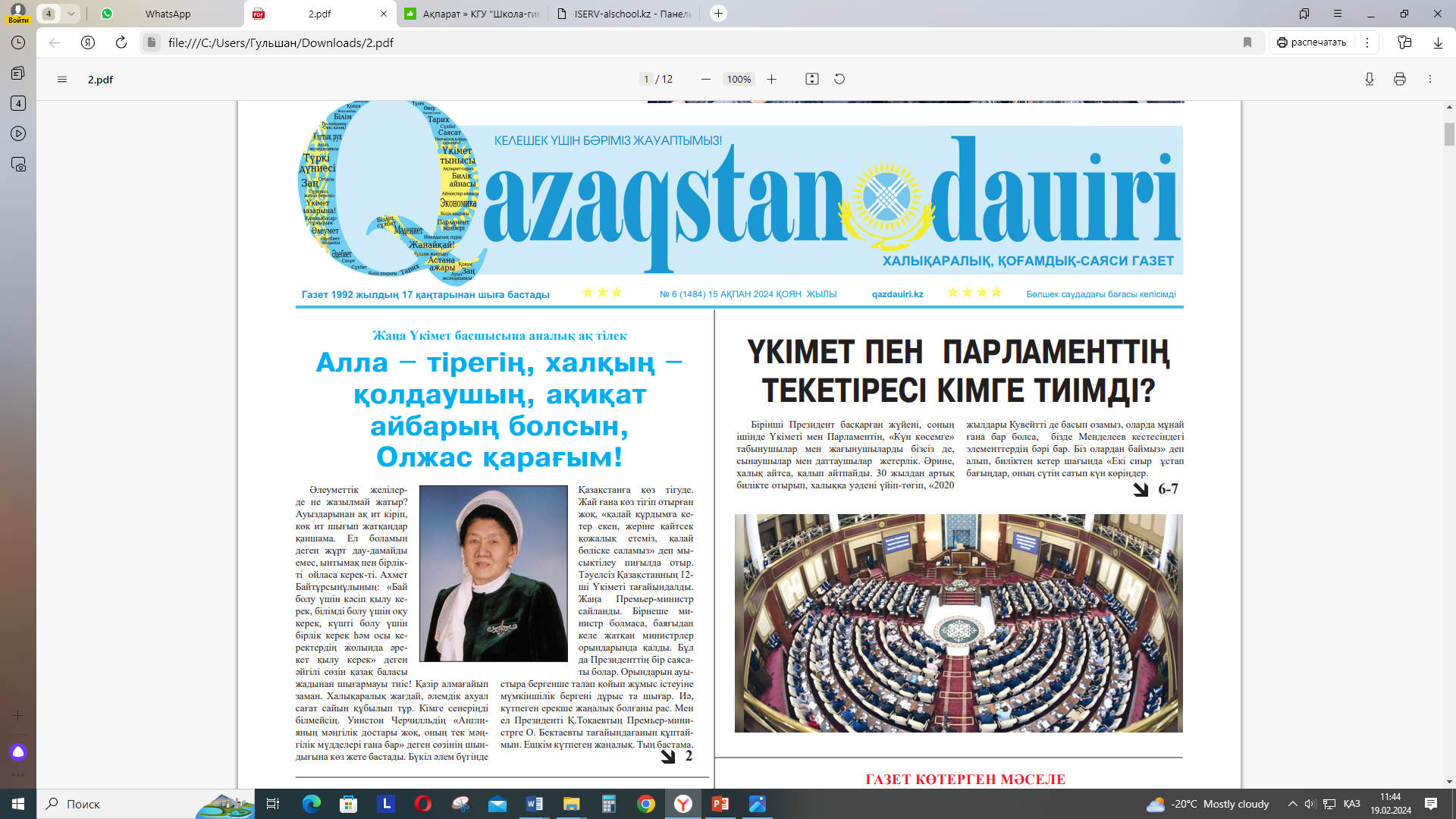The width and height of the screenshot is (1456, 819).
Task: Open Microsoft Edge from taskbar
Action: pos(312,804)
